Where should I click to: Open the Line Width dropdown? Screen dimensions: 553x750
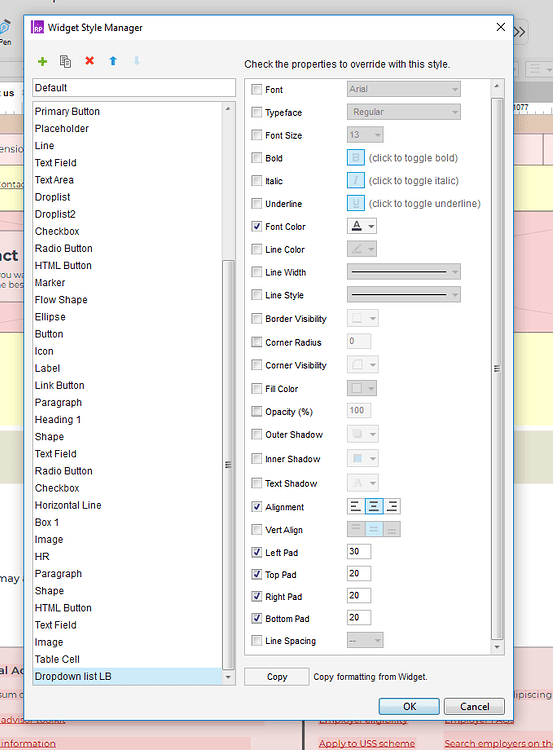pyautogui.click(x=404, y=272)
